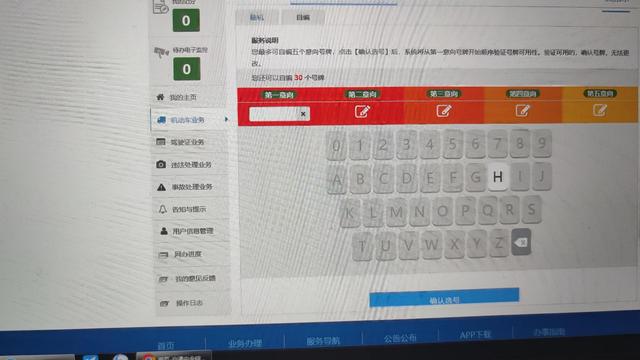640x360 pixels.
Task: Hit the backspace key on the on-screen keyboard
Action: tap(521, 242)
